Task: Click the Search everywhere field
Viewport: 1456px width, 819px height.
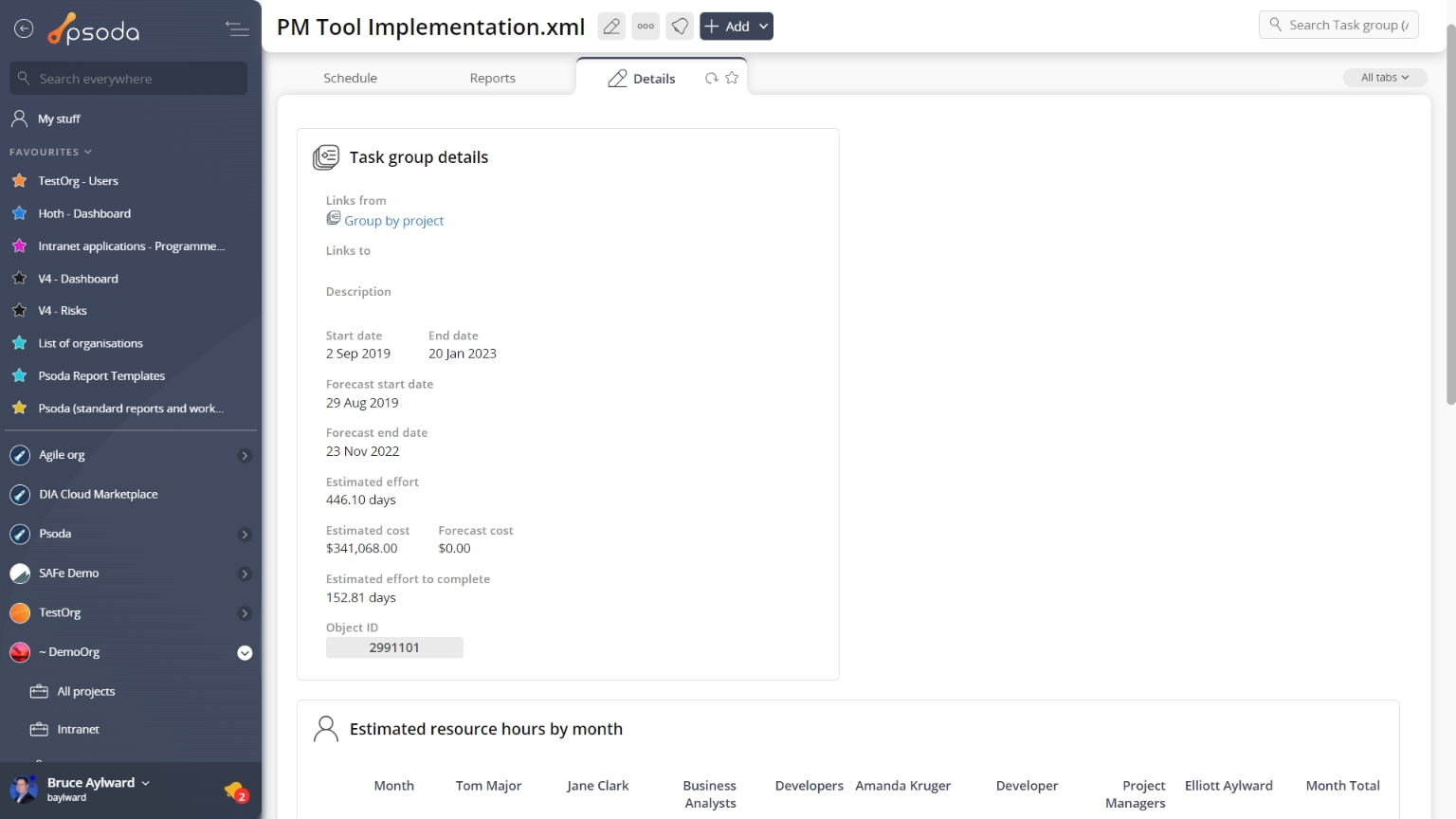Action: tap(129, 79)
